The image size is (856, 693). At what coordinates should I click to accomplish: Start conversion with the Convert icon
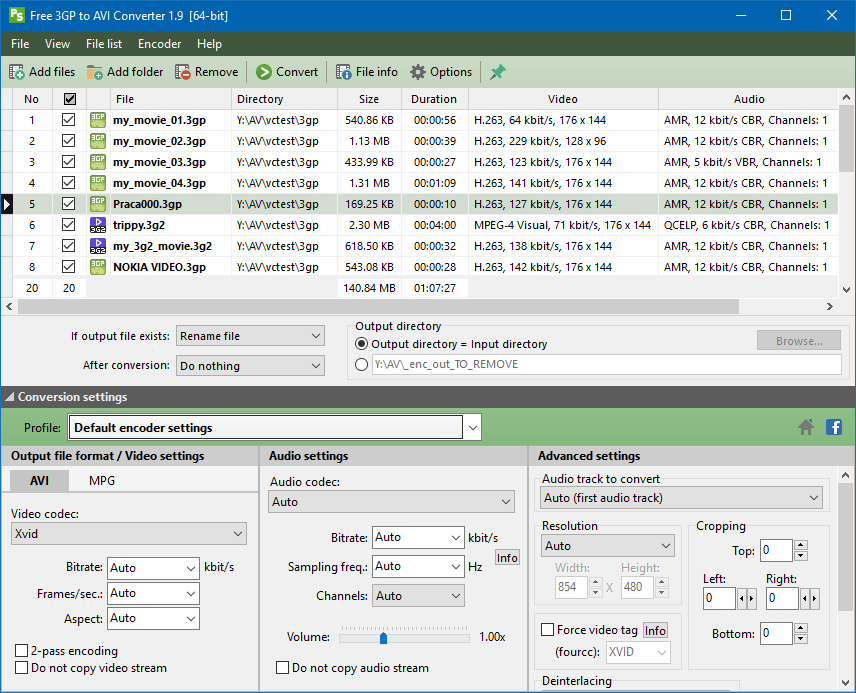pyautogui.click(x=262, y=71)
